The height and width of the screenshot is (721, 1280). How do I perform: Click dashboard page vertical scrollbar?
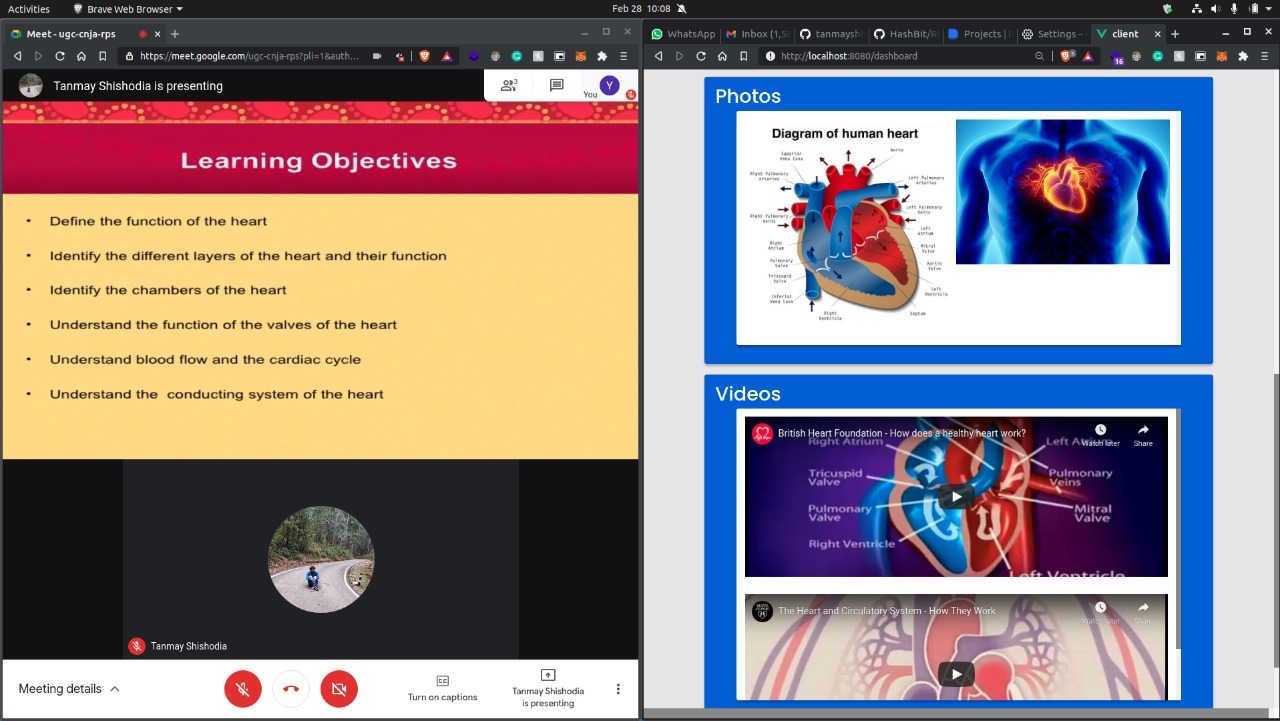pyautogui.click(x=1275, y=520)
